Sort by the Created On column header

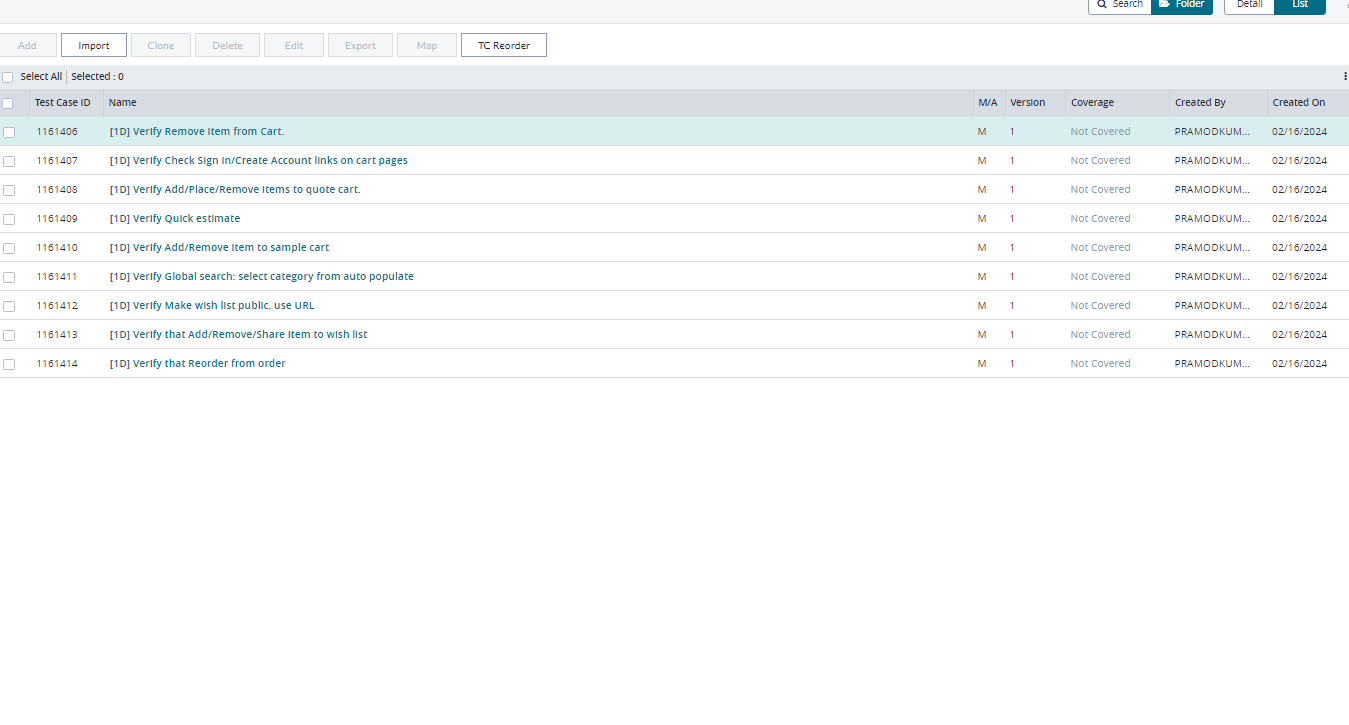1298,103
